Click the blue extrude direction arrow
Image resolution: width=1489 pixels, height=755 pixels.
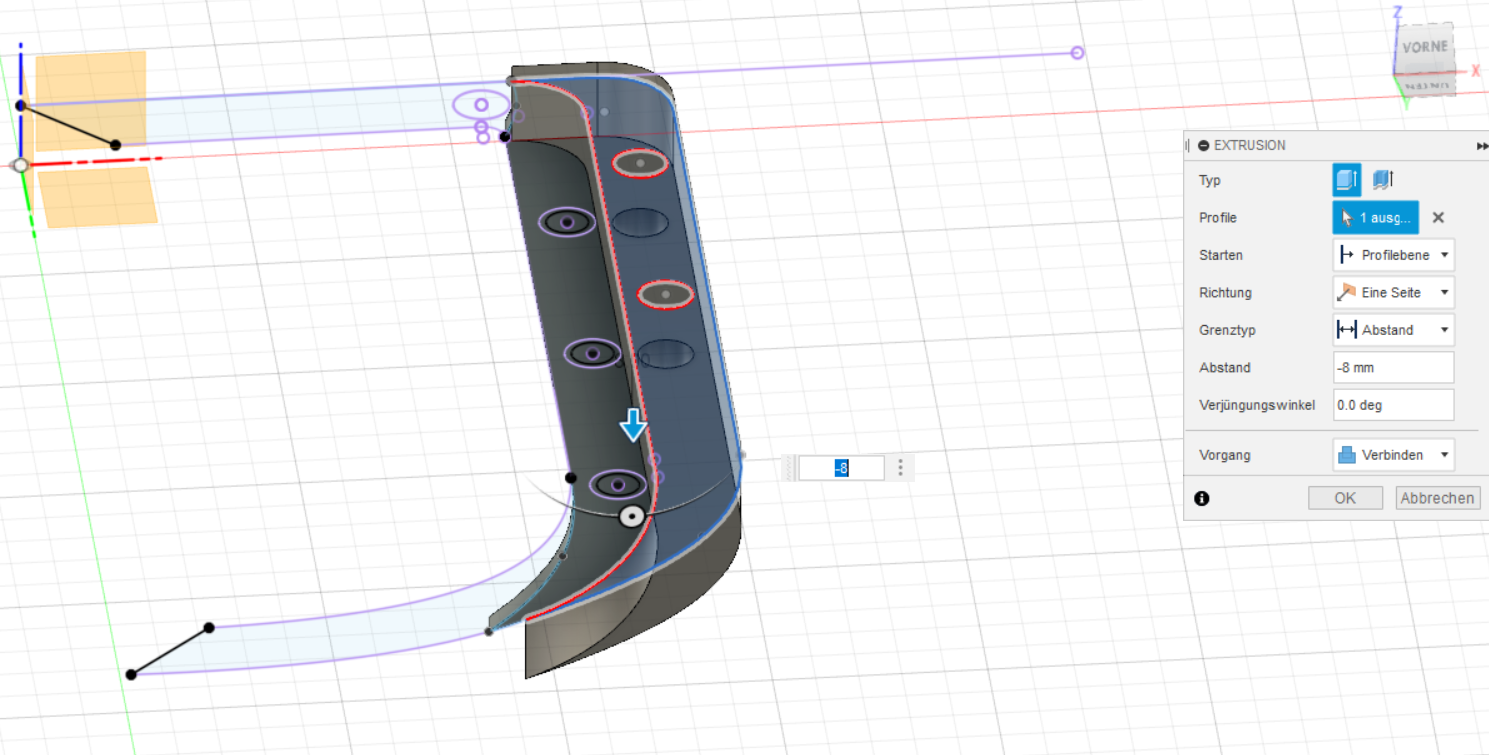(x=632, y=426)
